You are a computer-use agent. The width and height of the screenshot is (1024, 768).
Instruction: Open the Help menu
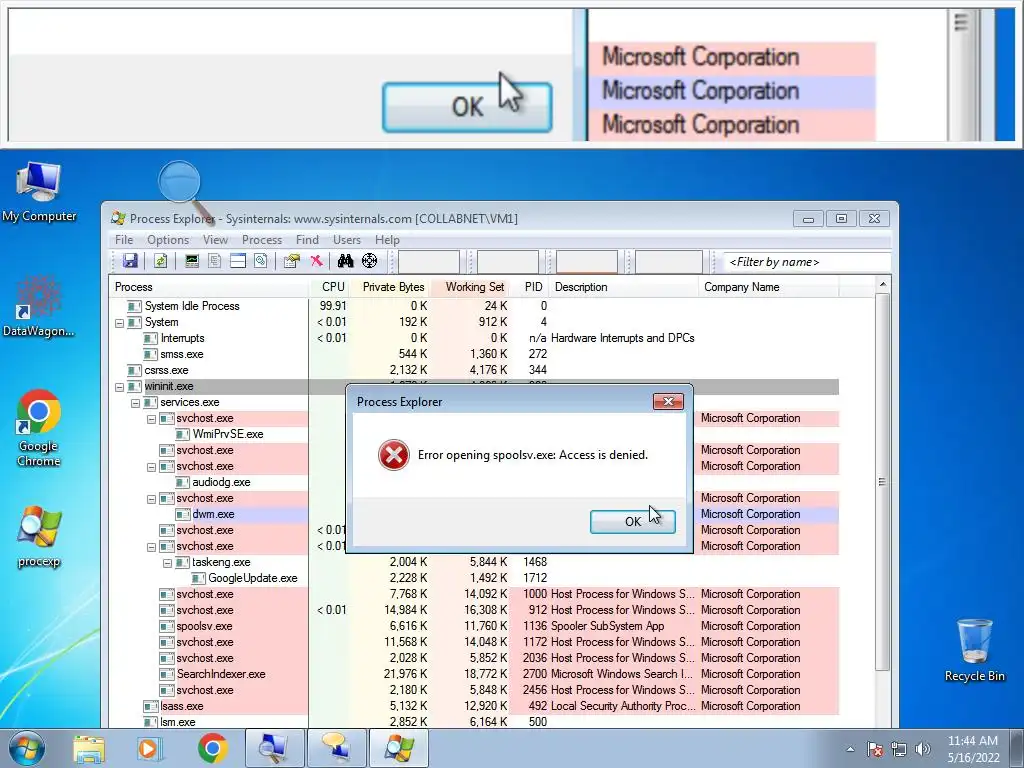(x=387, y=240)
